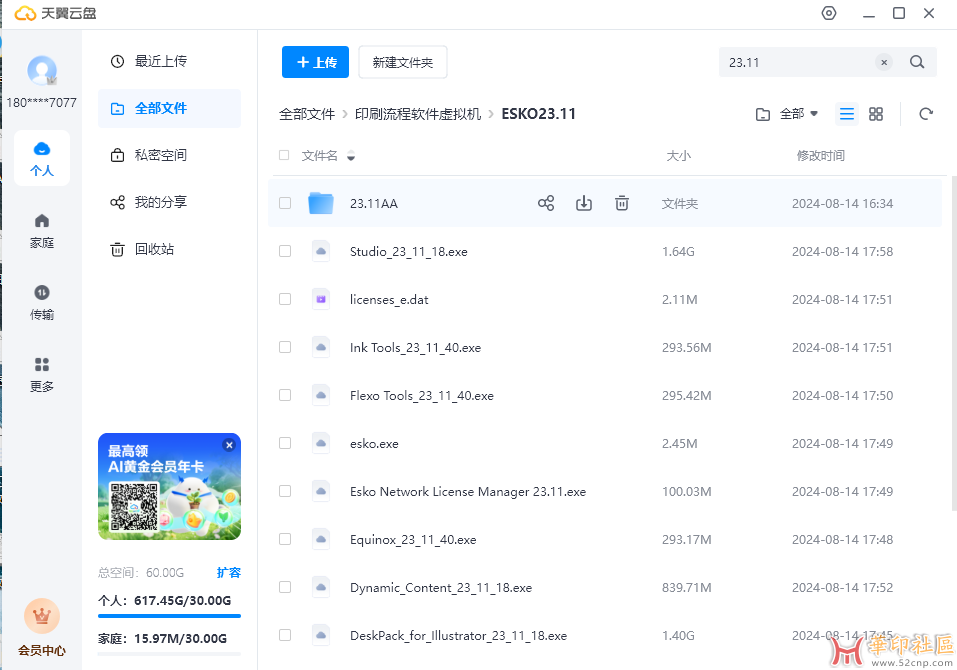Click the search magnifier icon
Screen dimensions: 957x670
(917, 62)
